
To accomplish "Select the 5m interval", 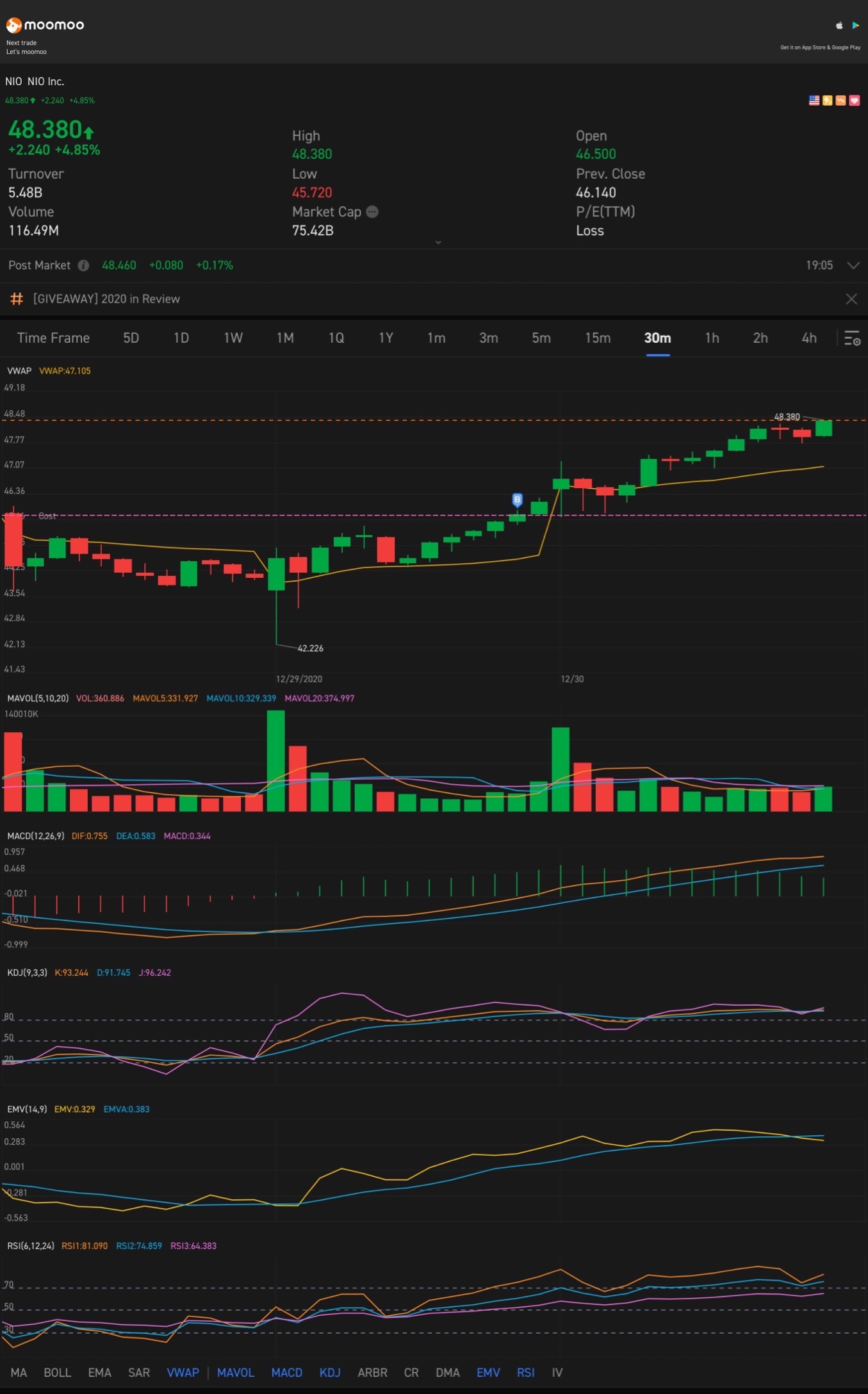I will 541,338.
